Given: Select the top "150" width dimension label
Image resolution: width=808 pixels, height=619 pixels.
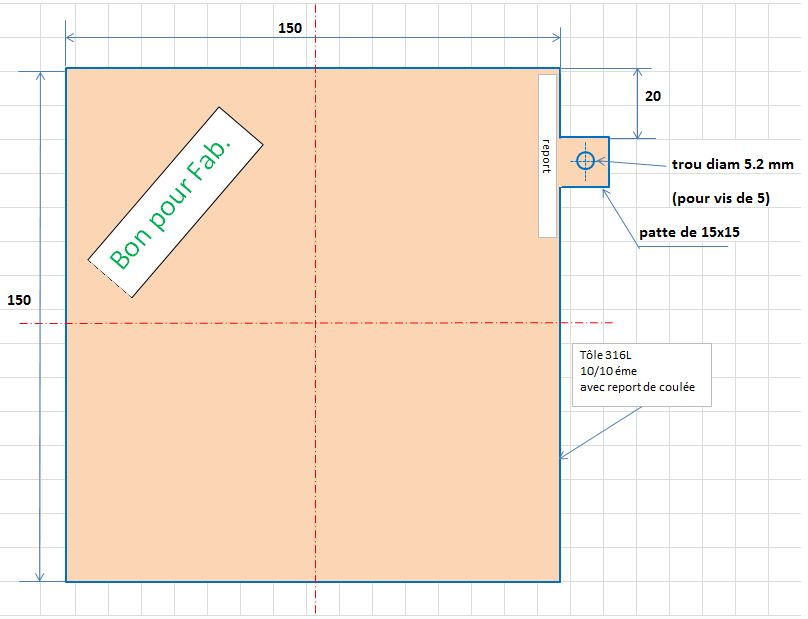Looking at the screenshot, I should point(290,28).
